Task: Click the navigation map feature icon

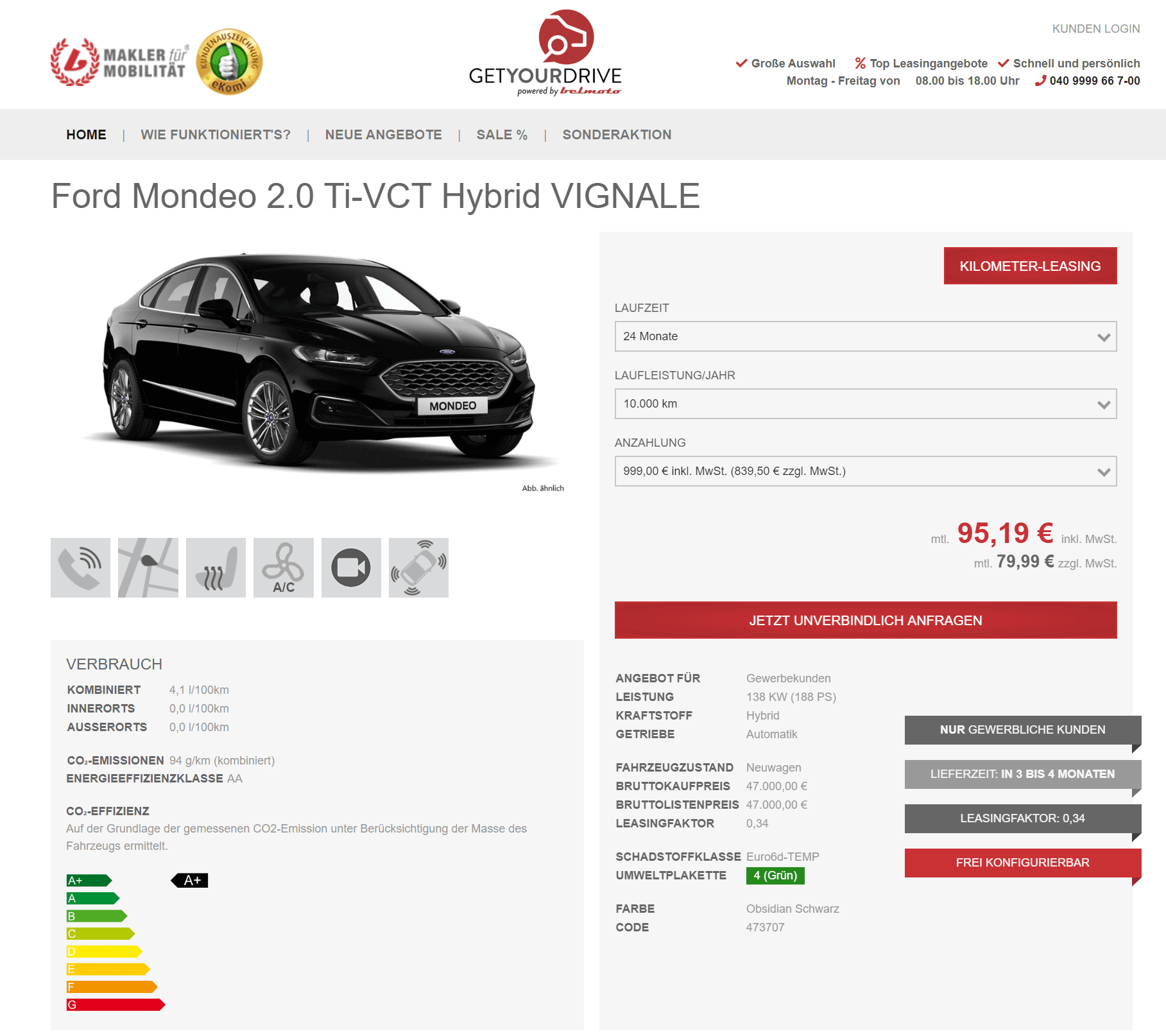Action: click(148, 567)
